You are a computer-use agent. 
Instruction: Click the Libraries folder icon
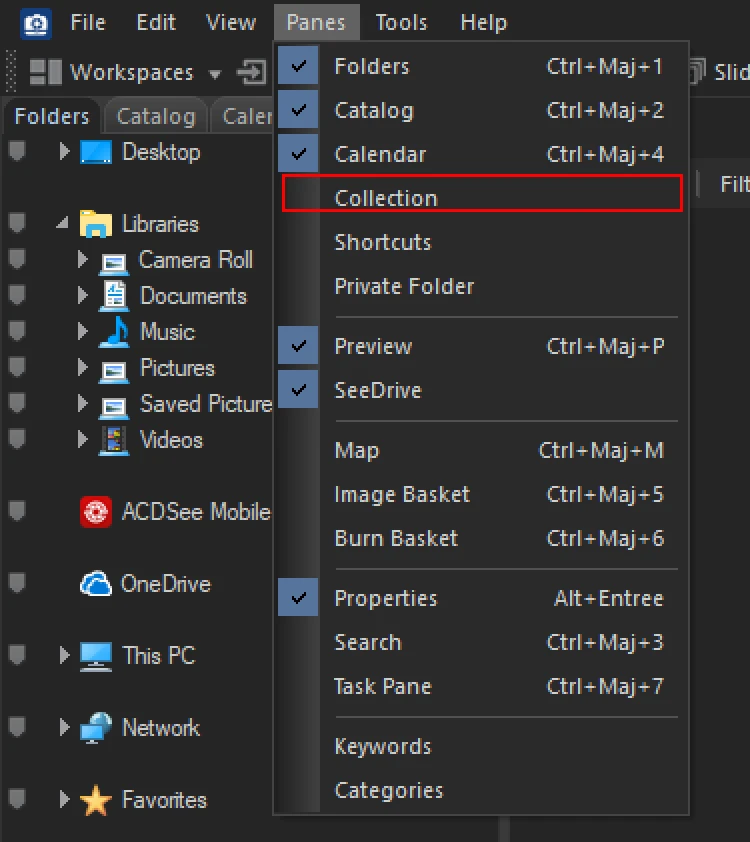pos(96,224)
